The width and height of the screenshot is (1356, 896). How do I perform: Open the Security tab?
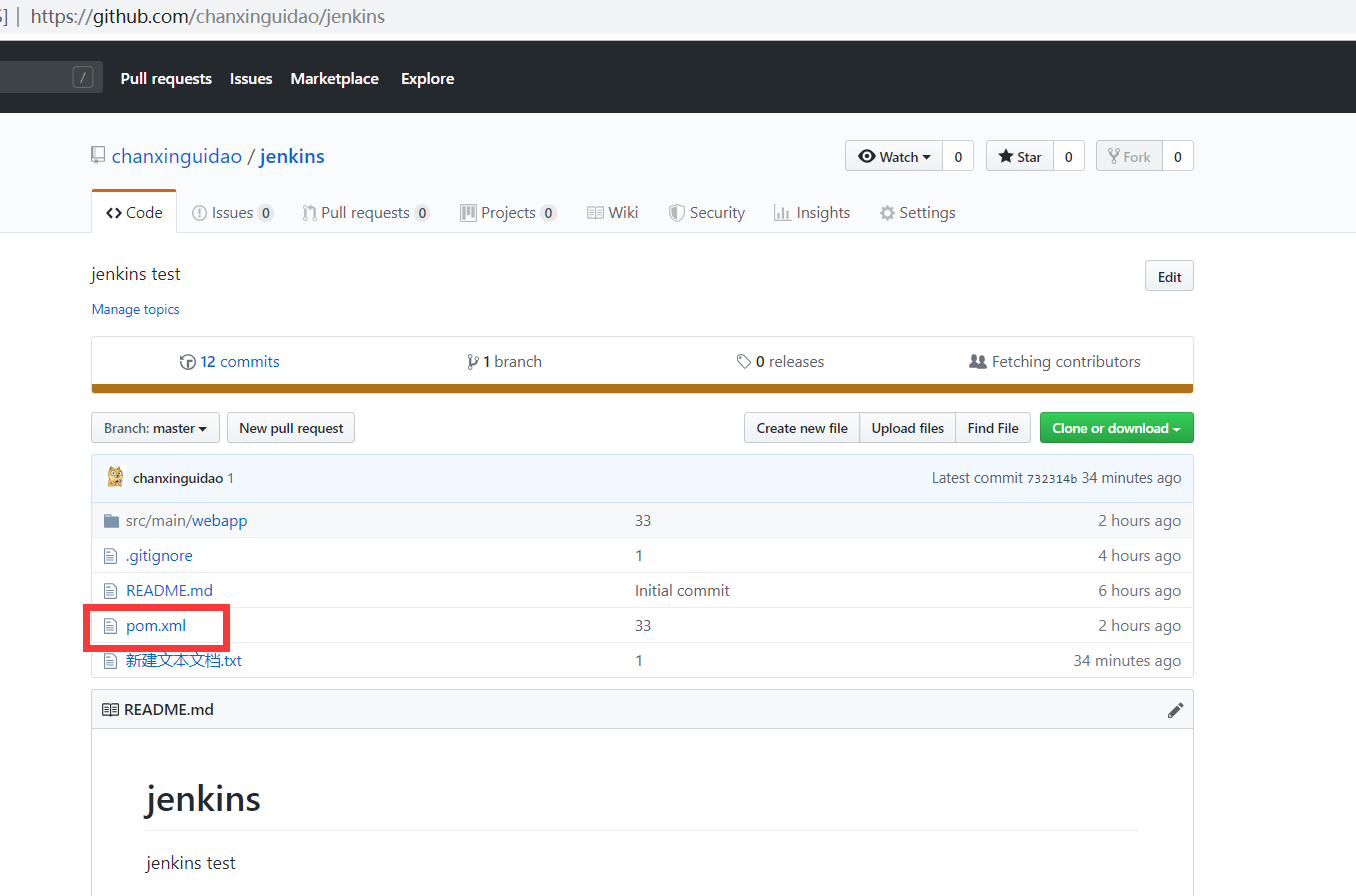(x=707, y=212)
